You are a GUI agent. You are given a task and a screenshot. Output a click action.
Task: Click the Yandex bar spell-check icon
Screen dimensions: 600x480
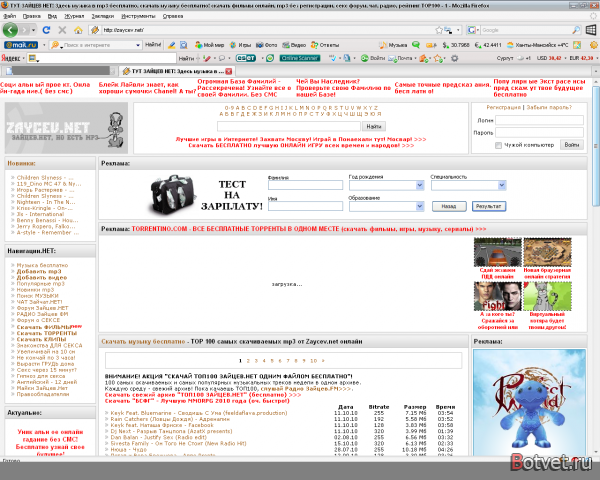tap(332, 58)
